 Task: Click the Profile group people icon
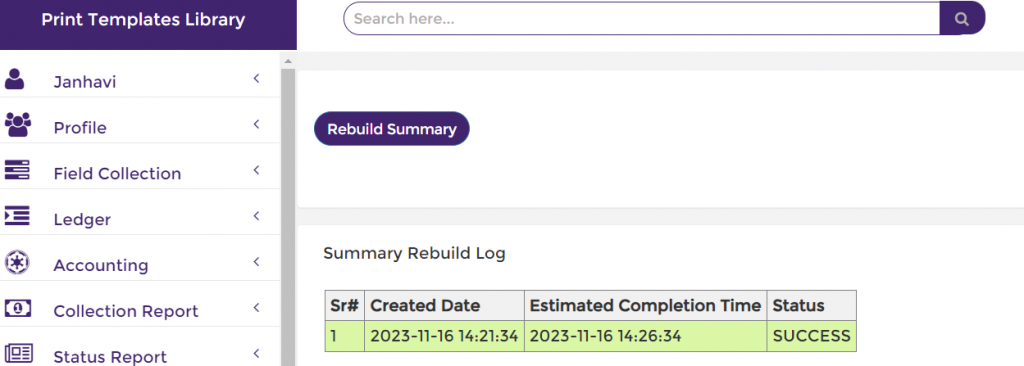pos(18,125)
